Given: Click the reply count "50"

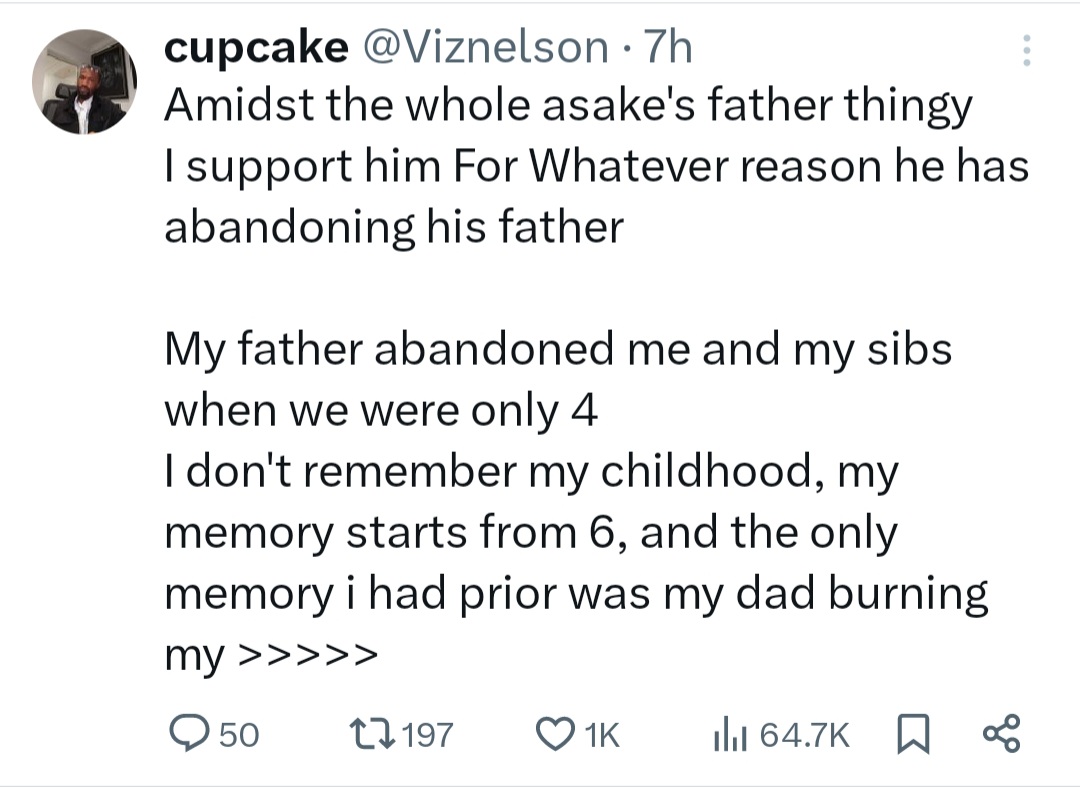Looking at the screenshot, I should coord(238,737).
